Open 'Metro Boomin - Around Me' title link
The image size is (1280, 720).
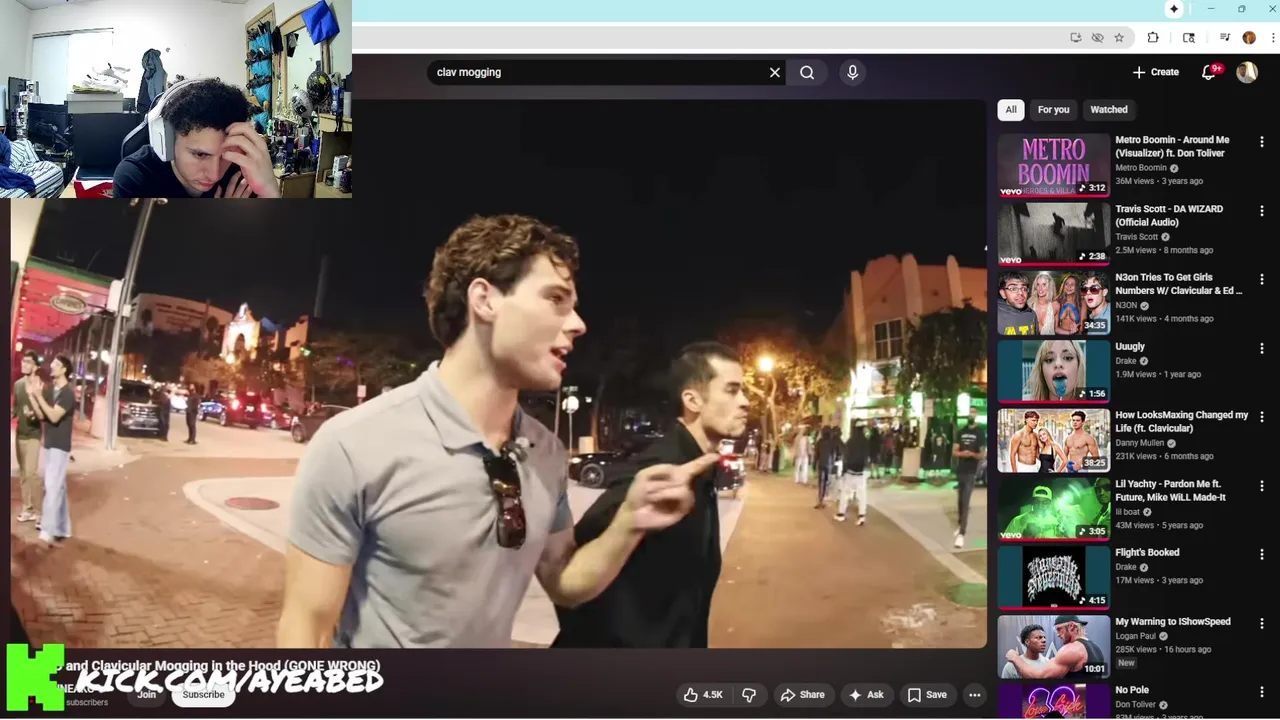click(1172, 146)
